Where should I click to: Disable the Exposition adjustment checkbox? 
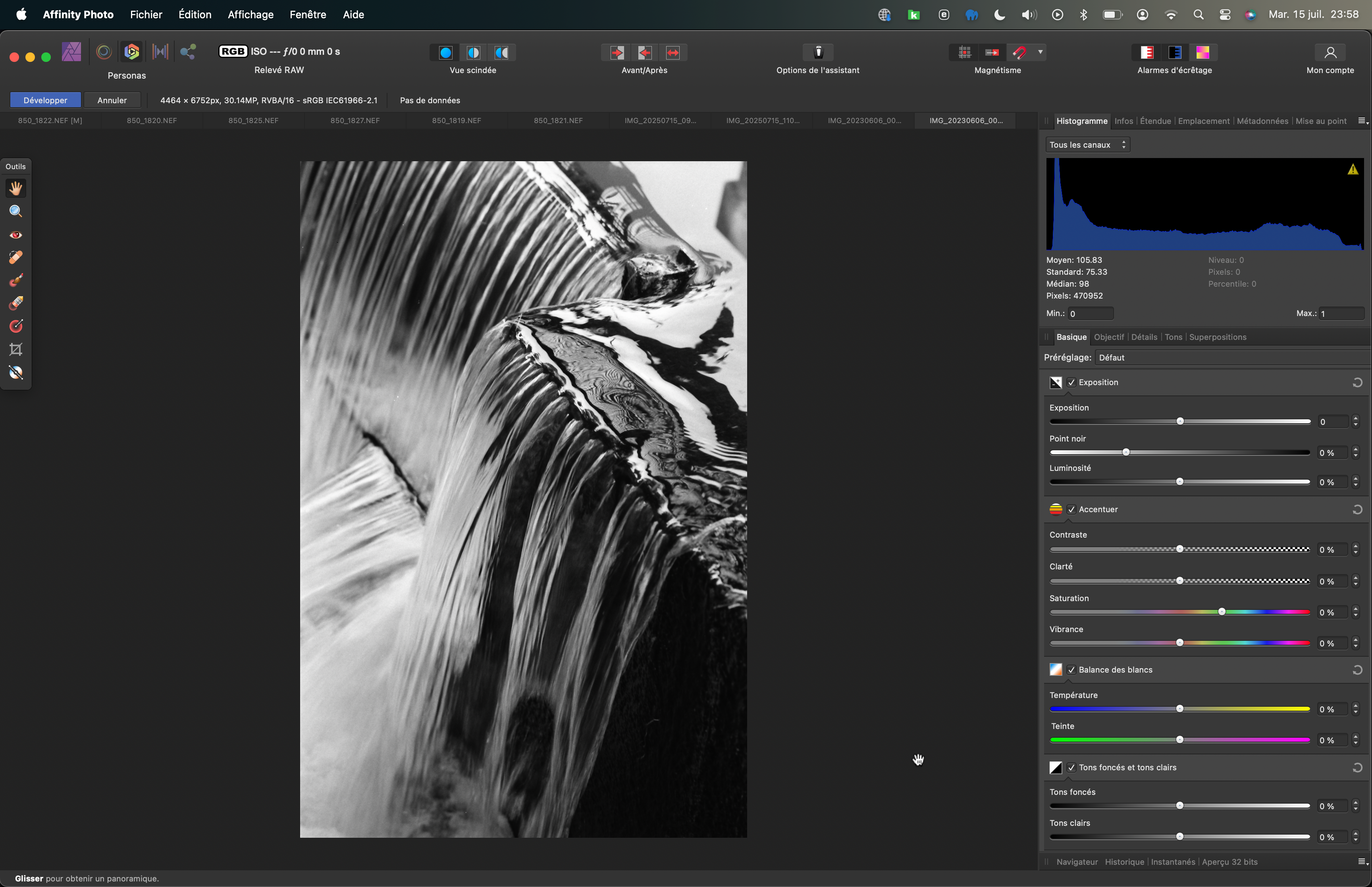(1071, 382)
